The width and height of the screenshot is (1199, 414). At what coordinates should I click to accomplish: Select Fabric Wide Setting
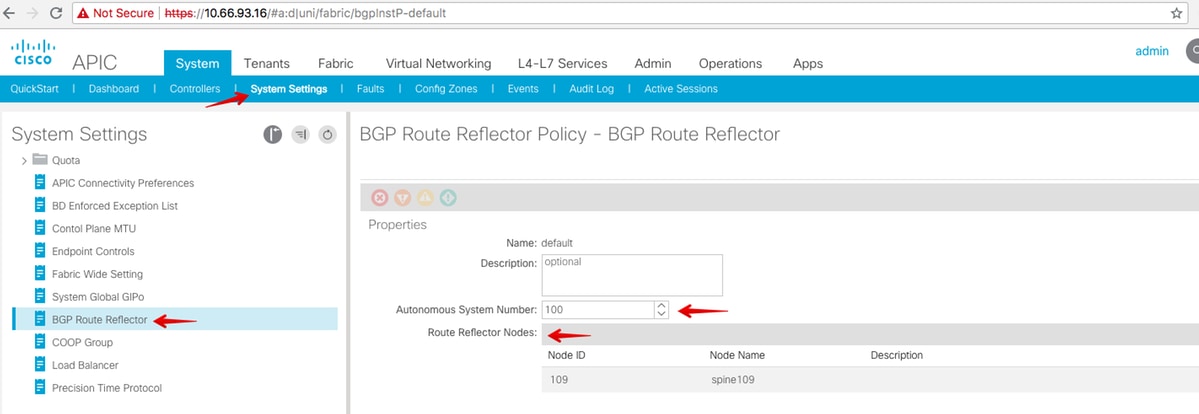coord(97,274)
